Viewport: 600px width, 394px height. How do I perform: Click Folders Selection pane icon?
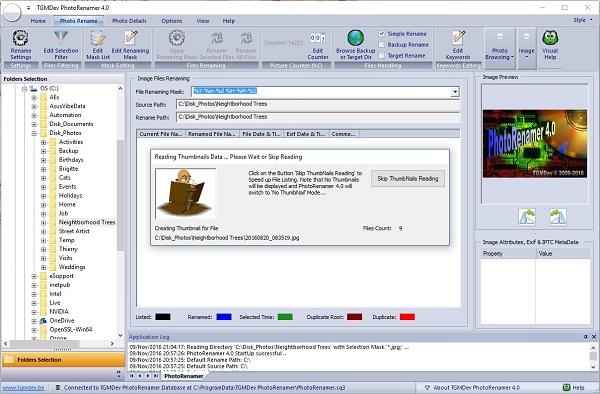[x=9, y=360]
